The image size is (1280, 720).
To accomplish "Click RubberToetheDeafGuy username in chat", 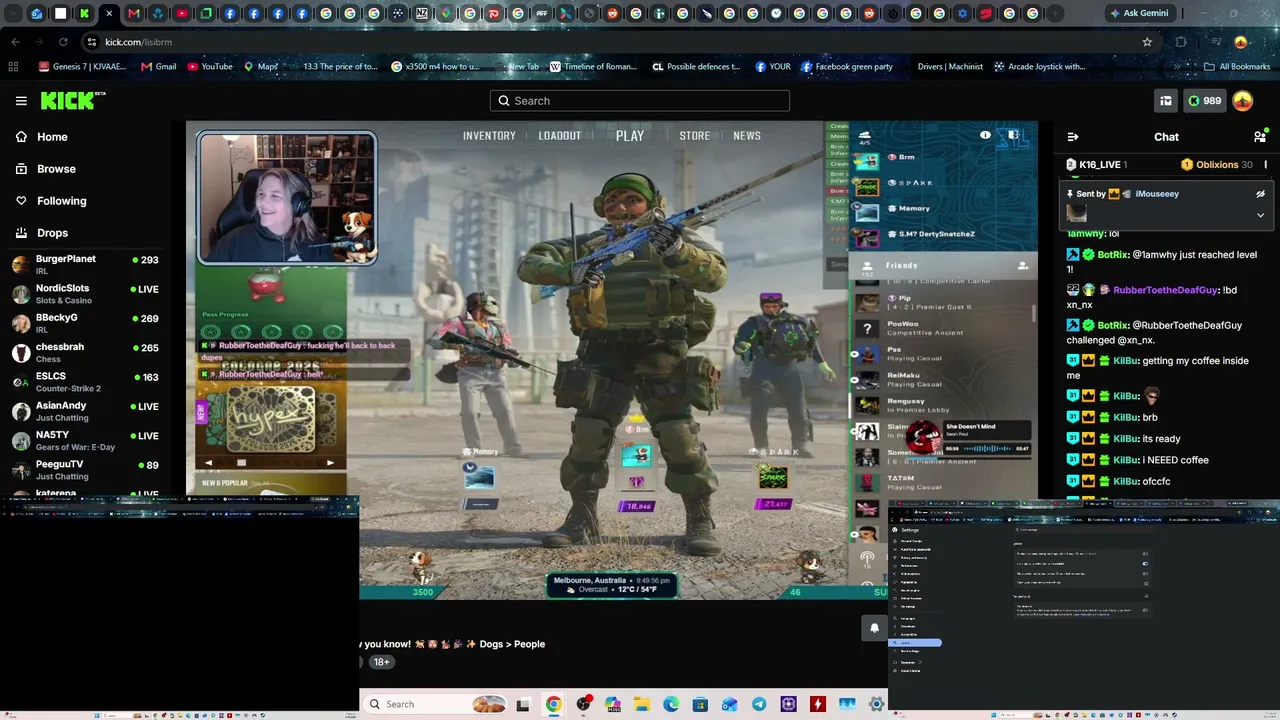I will pos(1165,290).
